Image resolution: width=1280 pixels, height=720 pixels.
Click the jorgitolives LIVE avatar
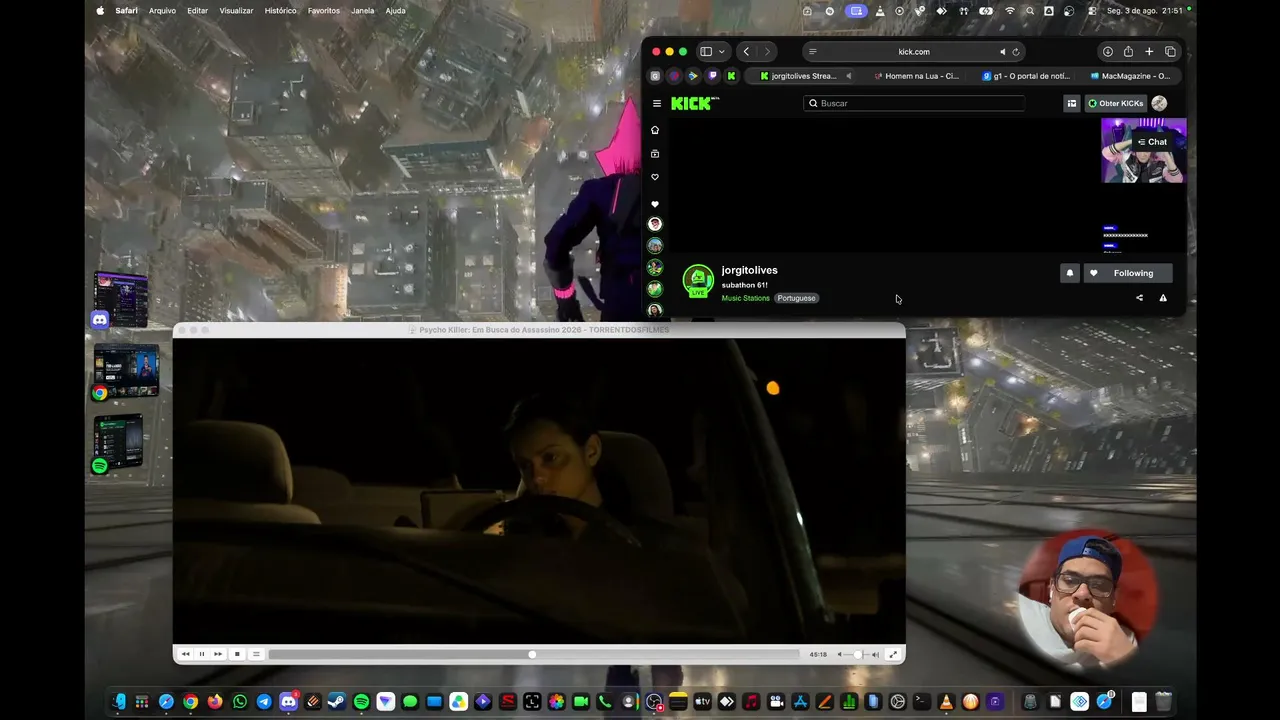click(698, 281)
